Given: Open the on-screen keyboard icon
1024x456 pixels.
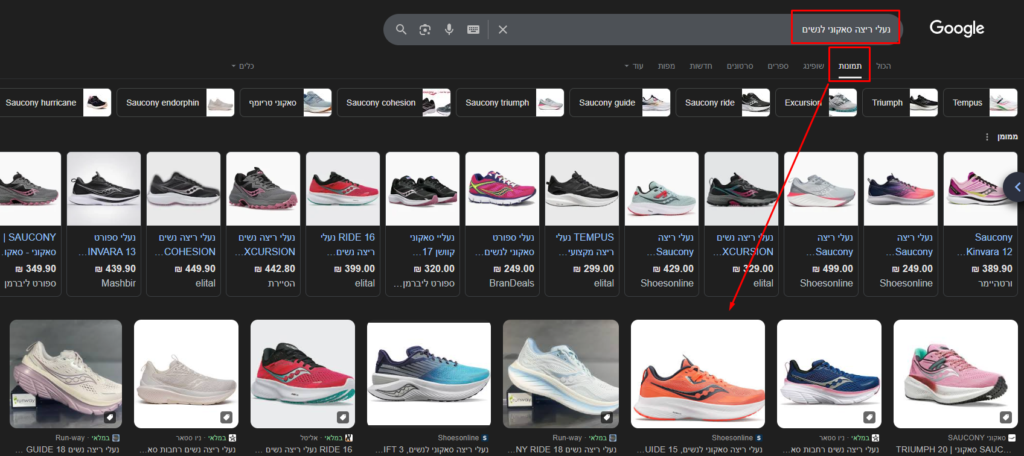Looking at the screenshot, I should coord(473,30).
